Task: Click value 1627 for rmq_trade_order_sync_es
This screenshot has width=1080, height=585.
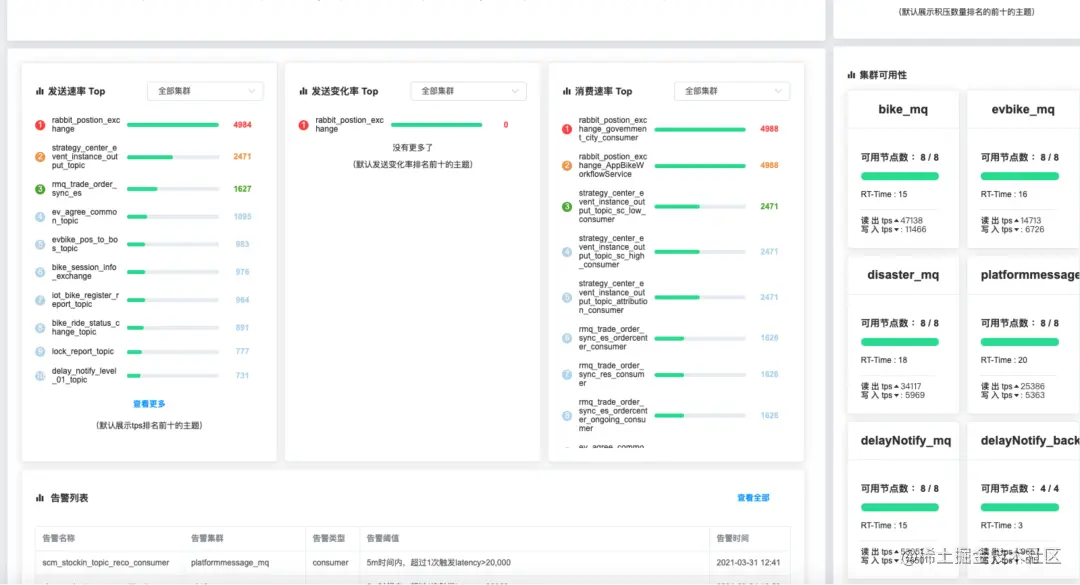Action: pos(242,189)
